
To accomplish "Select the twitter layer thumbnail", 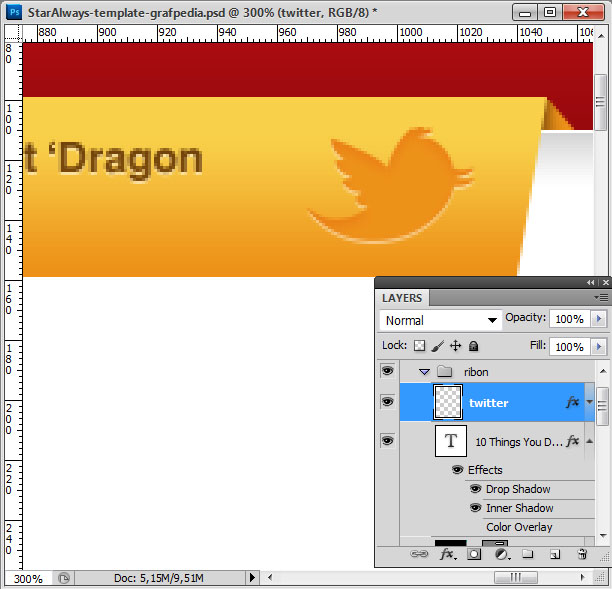I will (448, 402).
